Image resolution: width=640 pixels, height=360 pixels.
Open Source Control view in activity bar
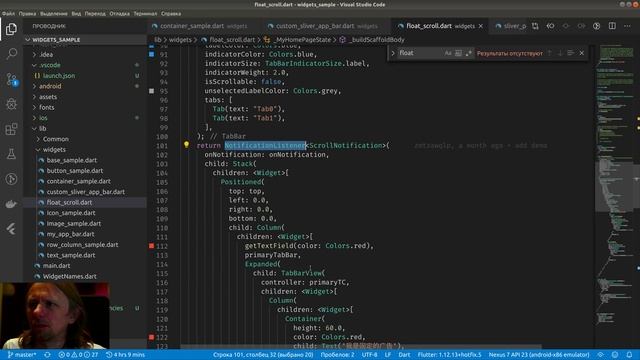pyautogui.click(x=11, y=79)
